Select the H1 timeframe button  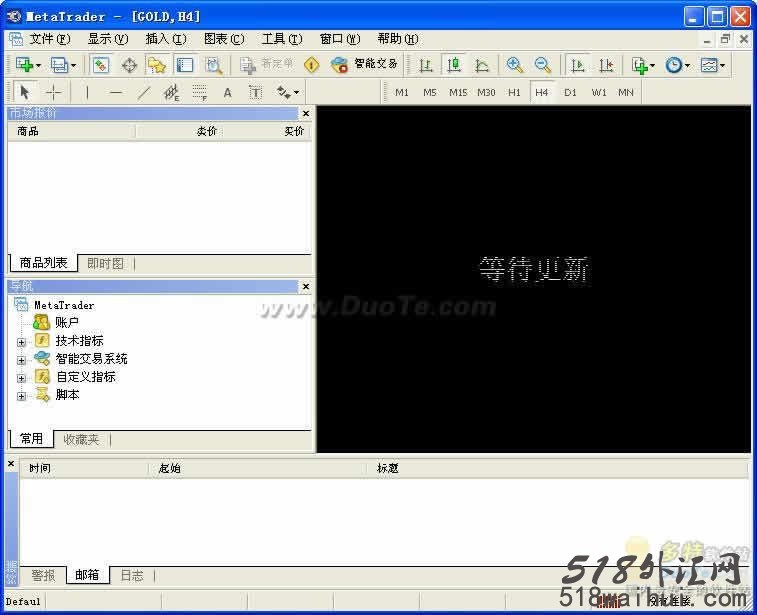click(514, 92)
